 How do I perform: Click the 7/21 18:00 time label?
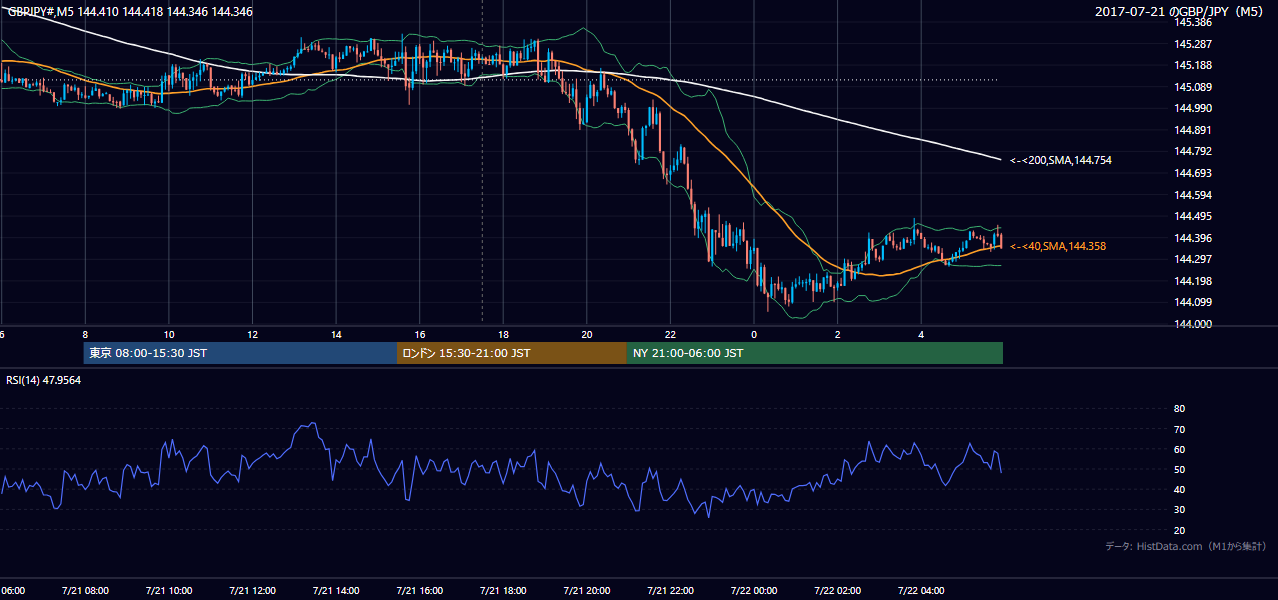click(x=503, y=591)
